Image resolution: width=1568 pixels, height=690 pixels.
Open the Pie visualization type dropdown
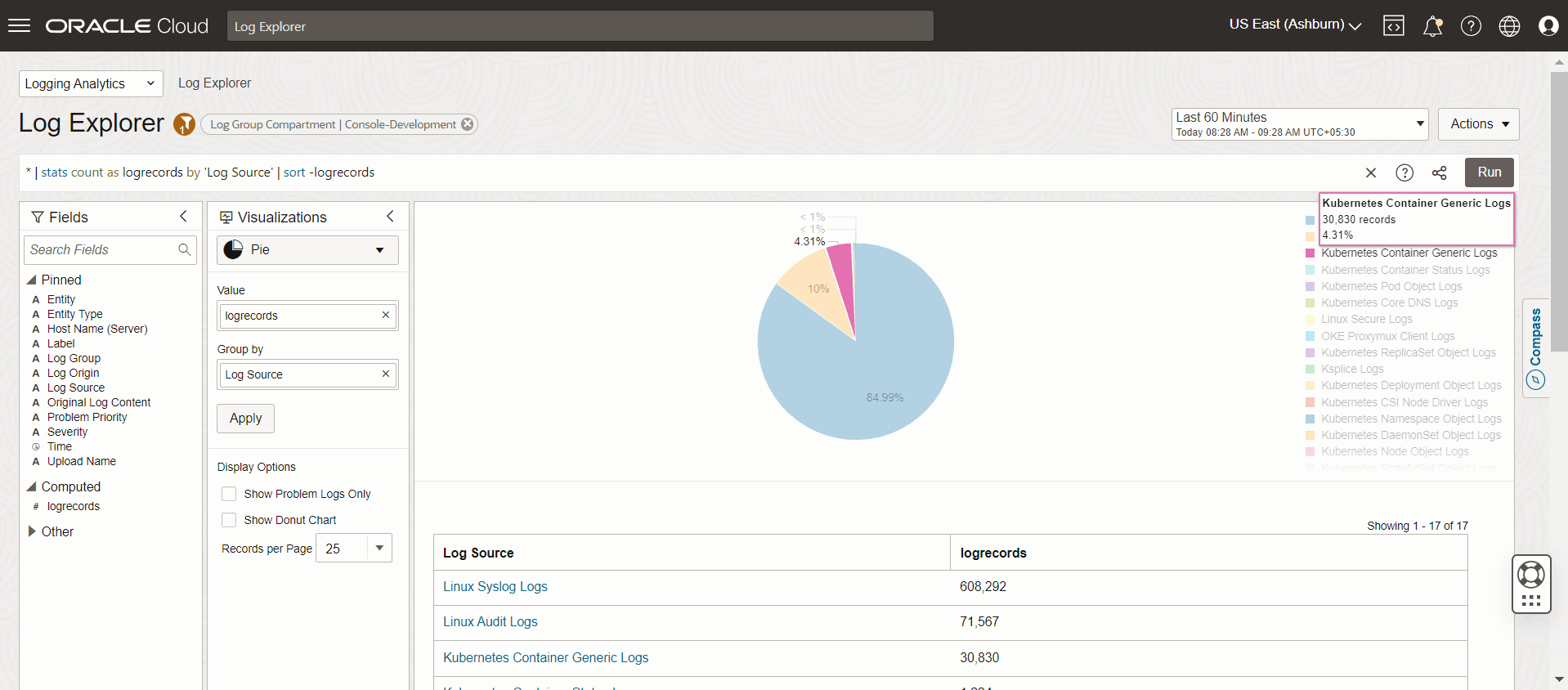pyautogui.click(x=307, y=249)
